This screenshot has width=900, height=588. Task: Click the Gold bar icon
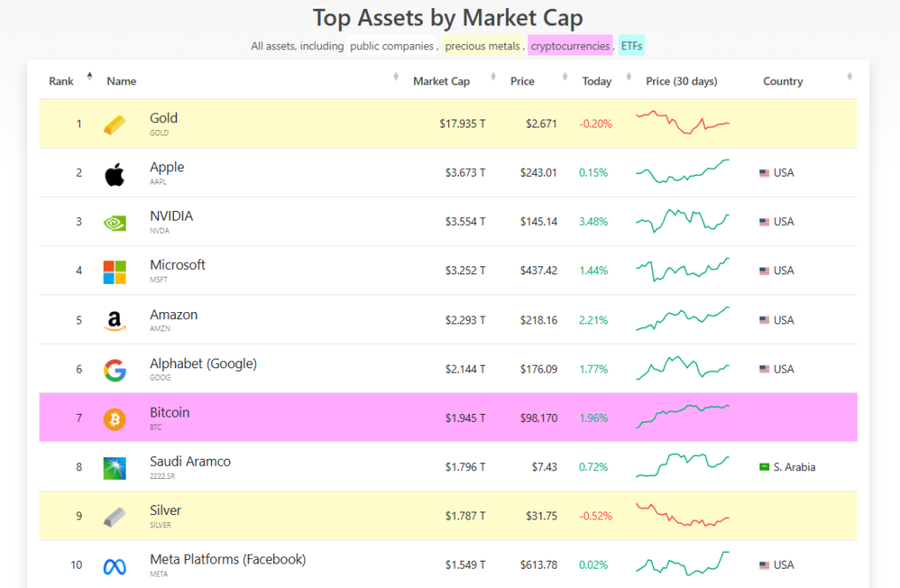114,125
